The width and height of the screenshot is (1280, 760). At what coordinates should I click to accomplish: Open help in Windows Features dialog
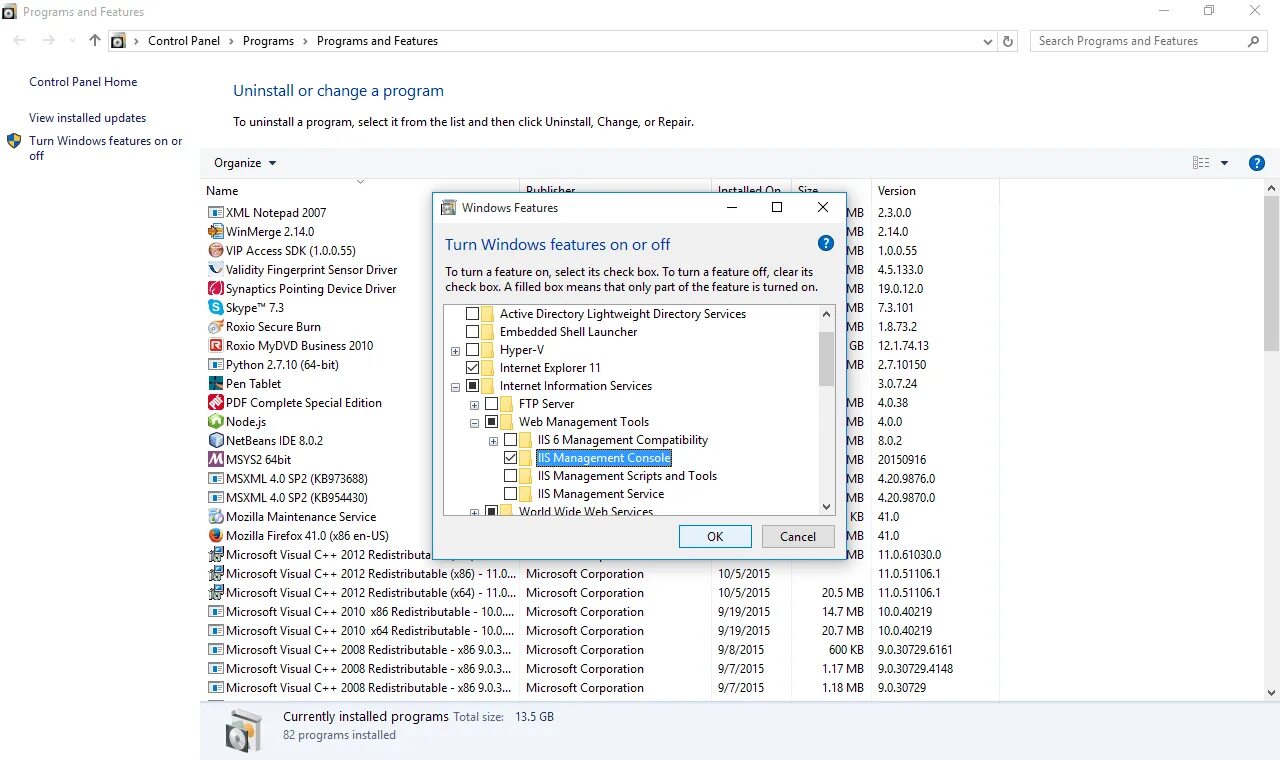(825, 243)
